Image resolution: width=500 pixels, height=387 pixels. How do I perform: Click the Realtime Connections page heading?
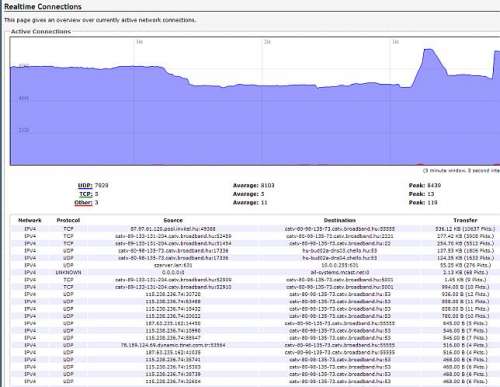coord(43,6)
